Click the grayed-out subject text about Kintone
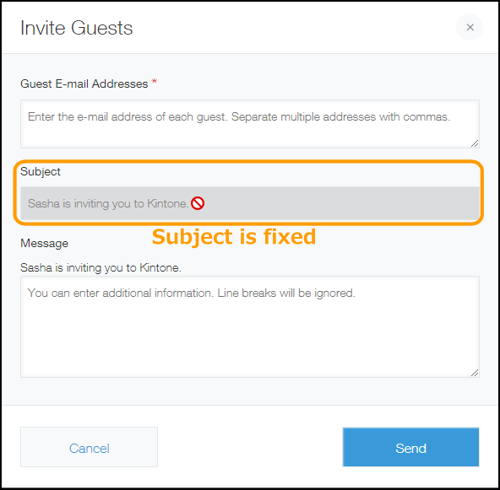 [x=108, y=203]
